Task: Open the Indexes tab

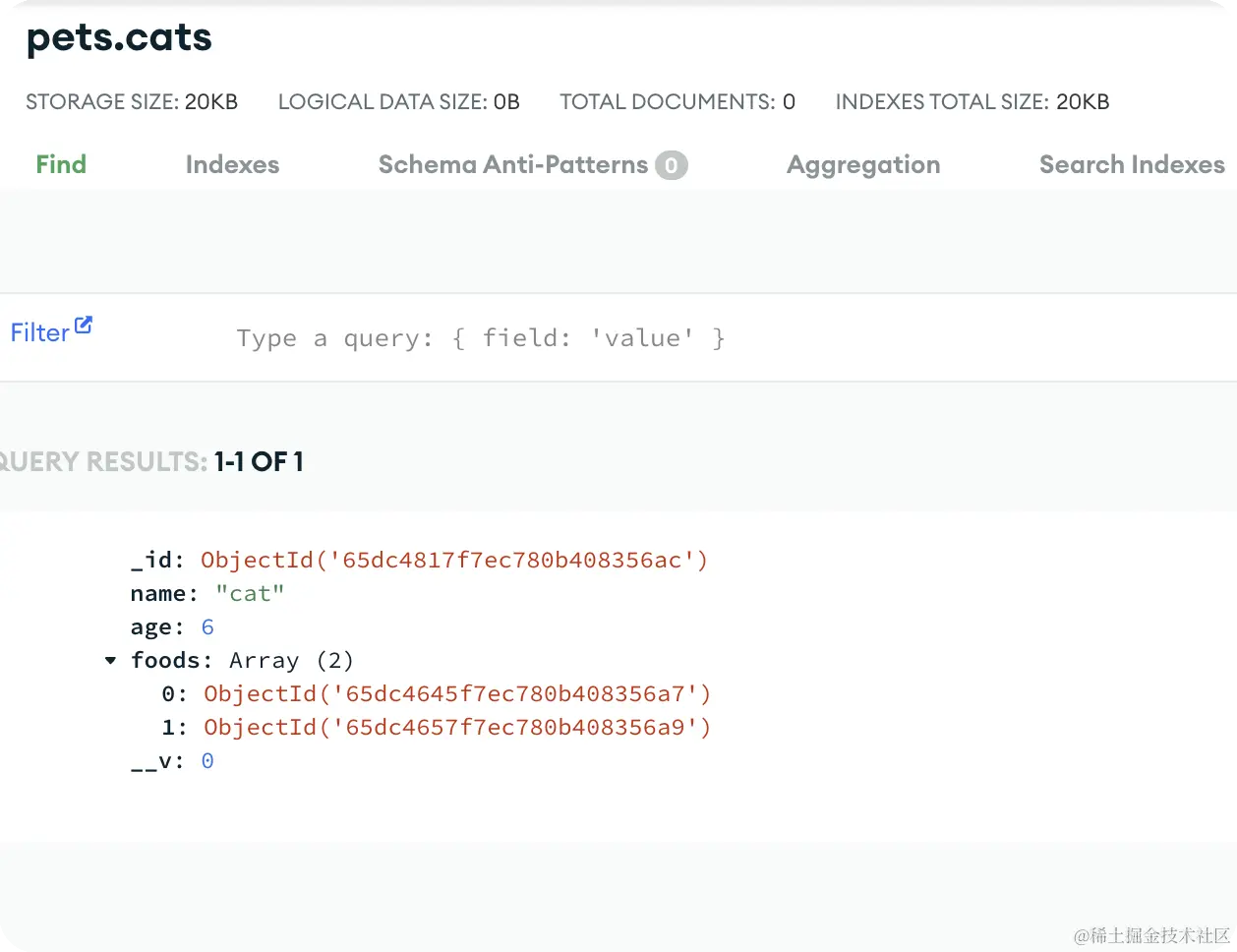Action: click(x=232, y=164)
